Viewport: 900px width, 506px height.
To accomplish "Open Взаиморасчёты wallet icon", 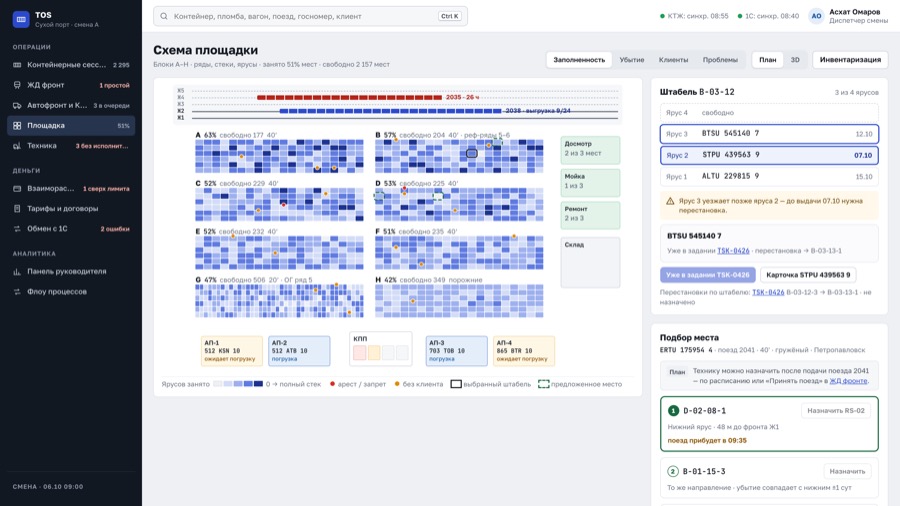I will [17, 188].
